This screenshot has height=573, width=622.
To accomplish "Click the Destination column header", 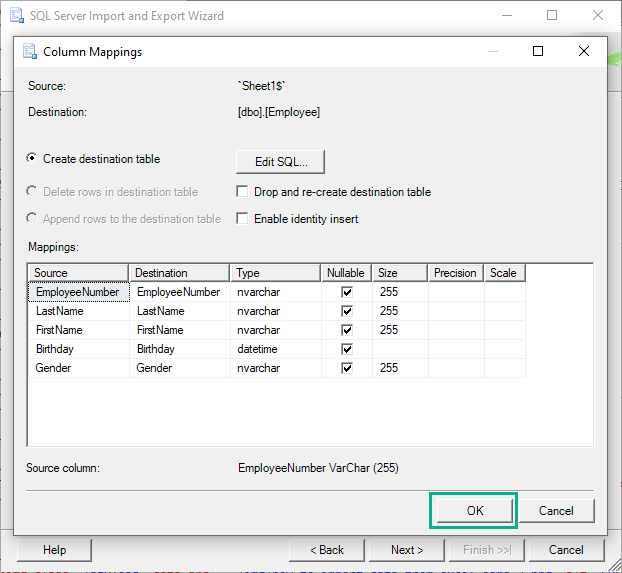I will click(x=179, y=273).
